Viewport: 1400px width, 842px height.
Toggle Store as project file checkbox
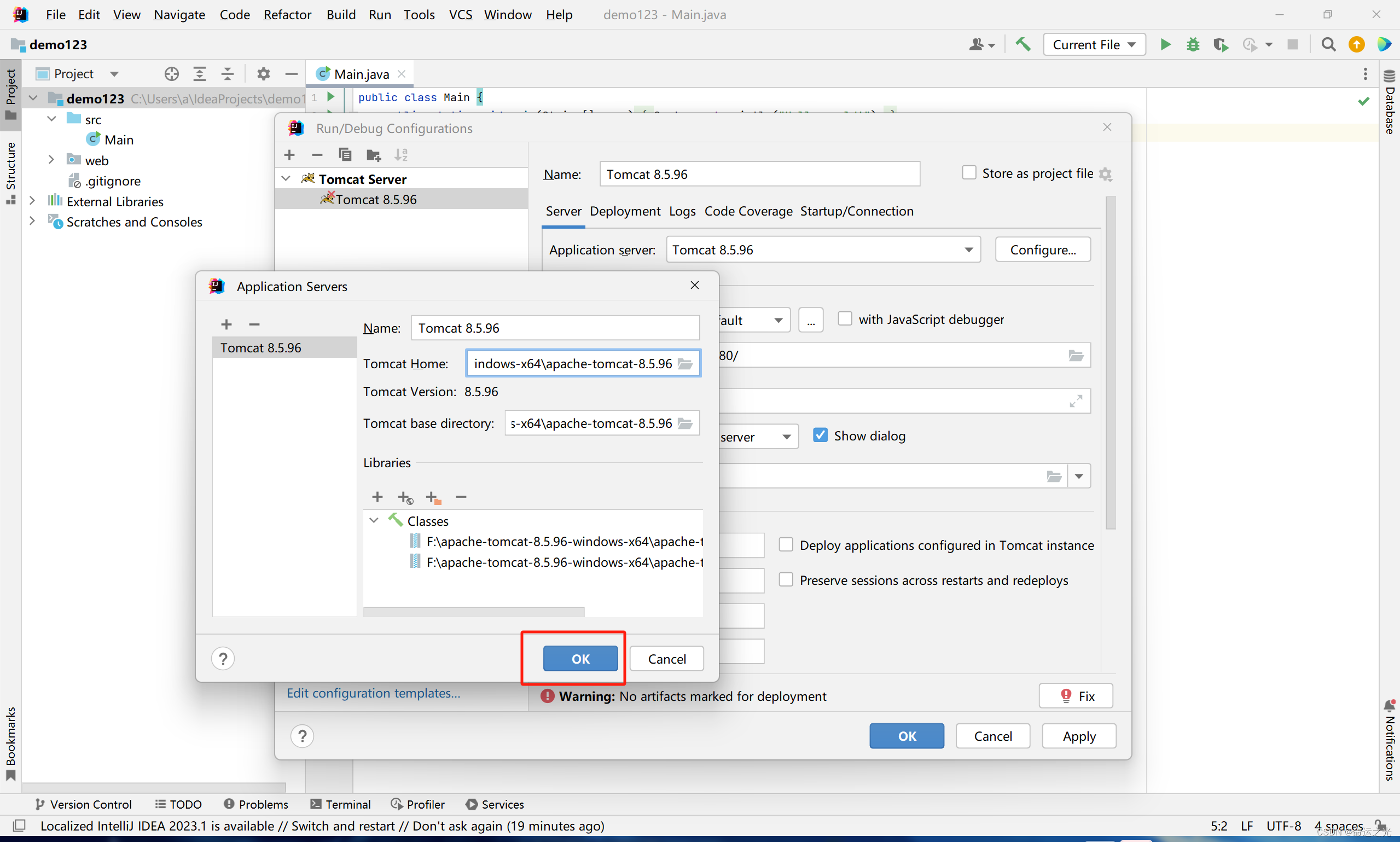(x=966, y=173)
